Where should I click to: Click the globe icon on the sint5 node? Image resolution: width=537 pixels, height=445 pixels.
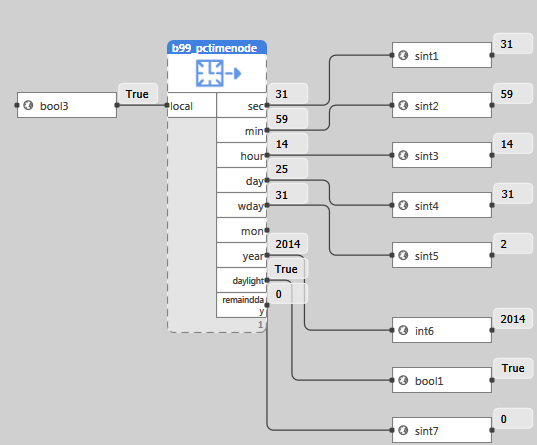403,255
